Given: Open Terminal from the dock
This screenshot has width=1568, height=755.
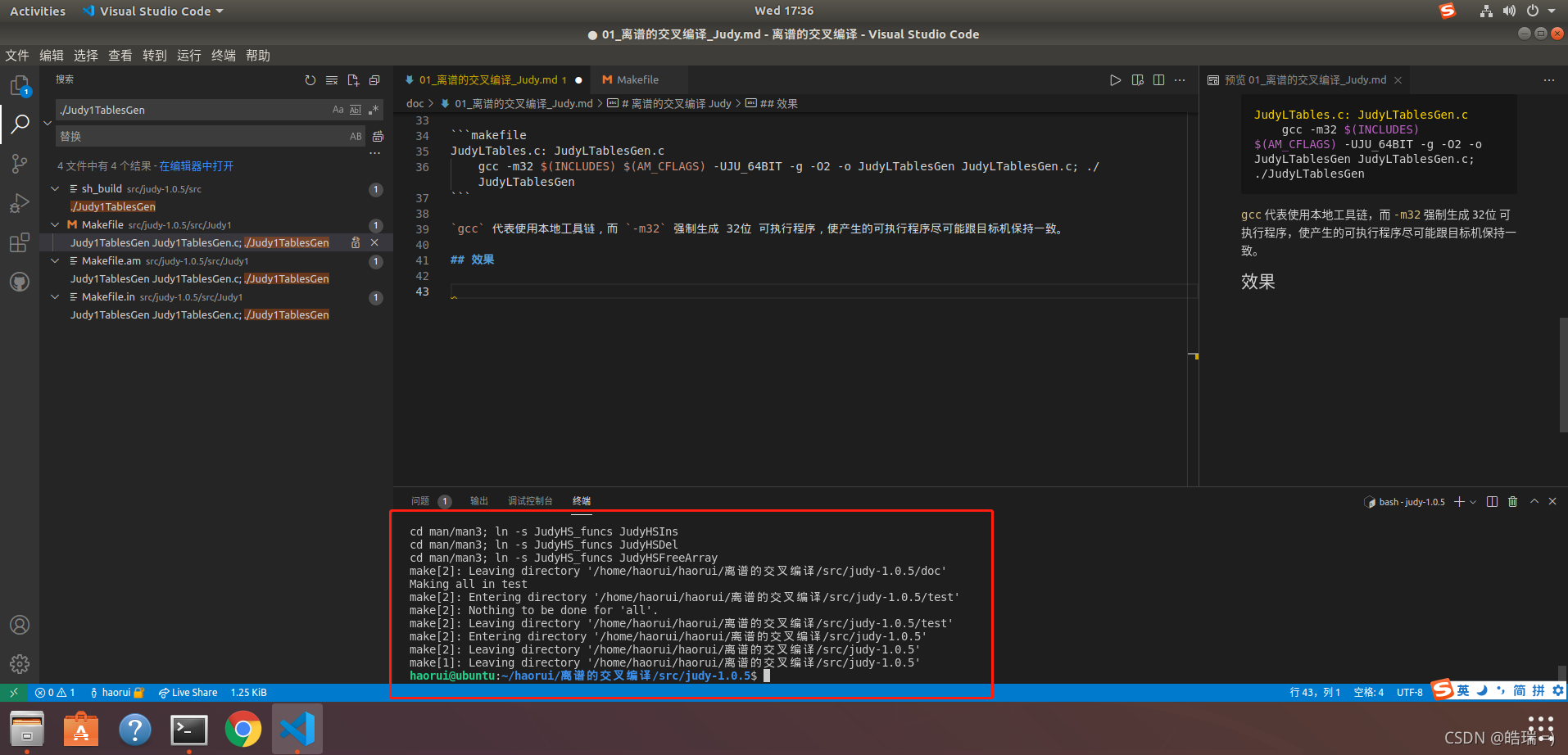Looking at the screenshot, I should click(189, 729).
